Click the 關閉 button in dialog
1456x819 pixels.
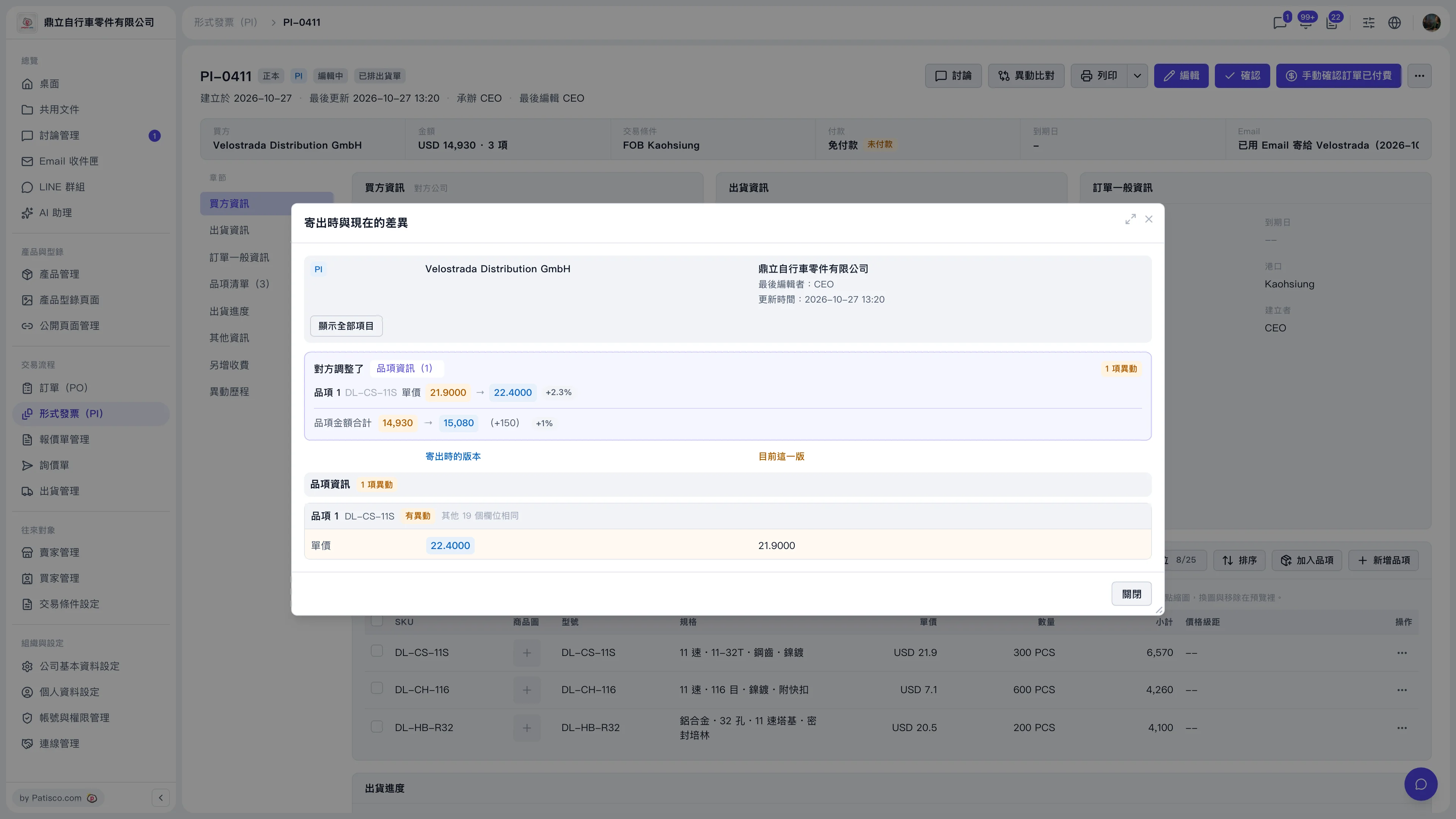[1131, 594]
